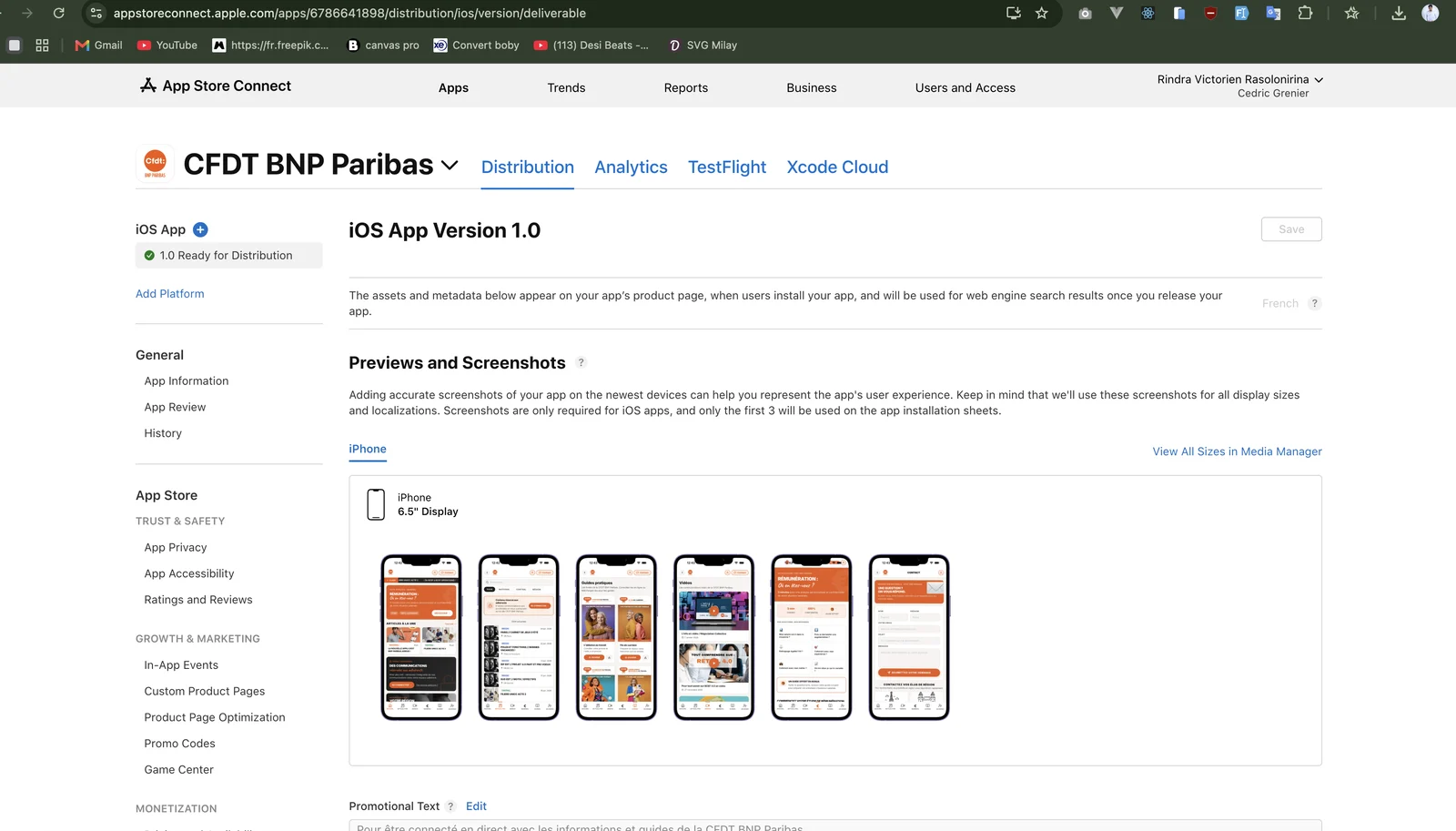Open the Reports menu

[x=686, y=87]
